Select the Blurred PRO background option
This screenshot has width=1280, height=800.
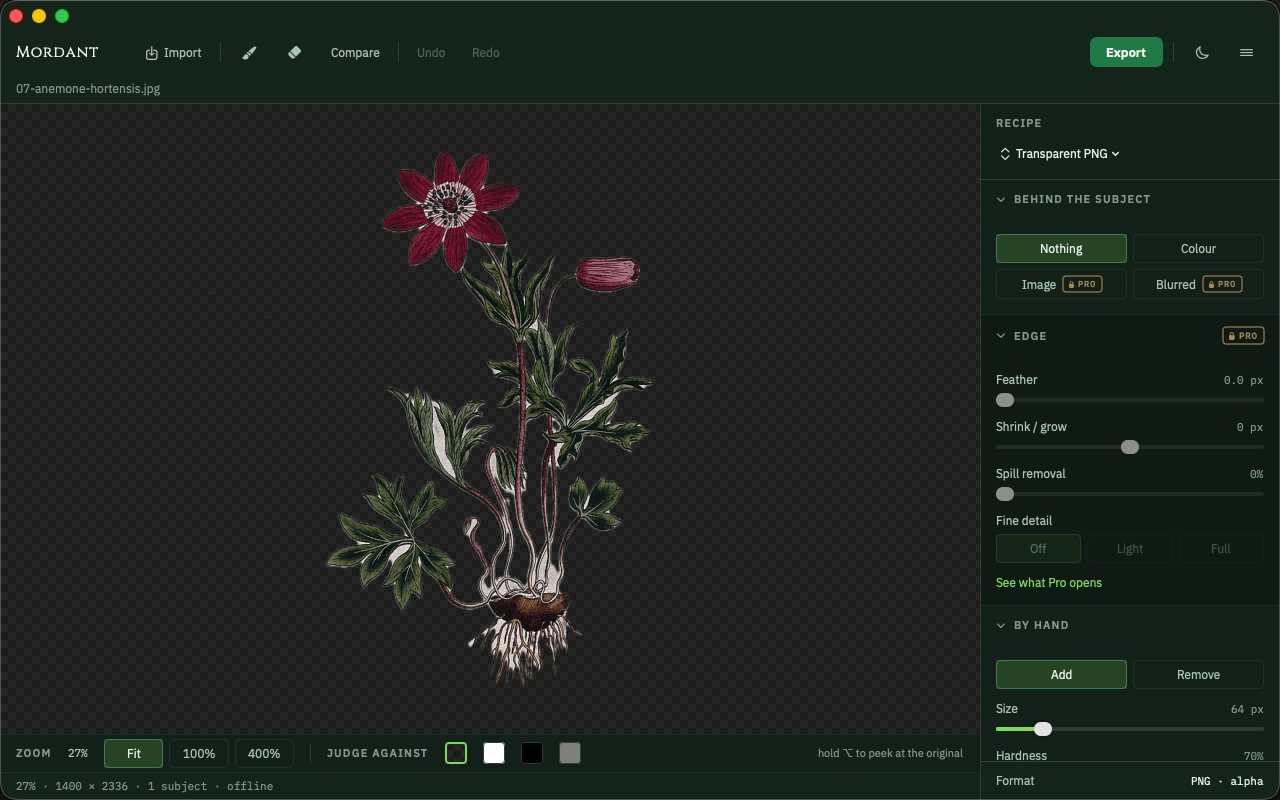coord(1198,285)
